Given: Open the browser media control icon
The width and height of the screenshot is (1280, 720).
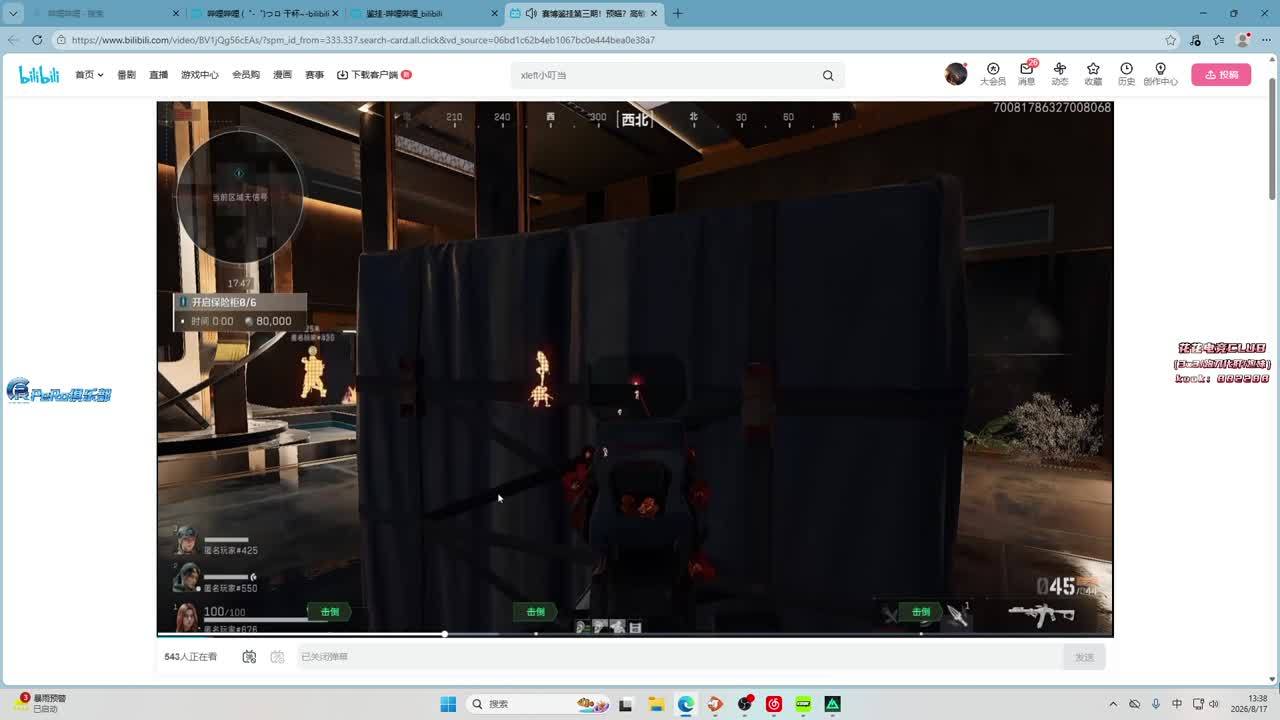Looking at the screenshot, I should coord(1195,40).
